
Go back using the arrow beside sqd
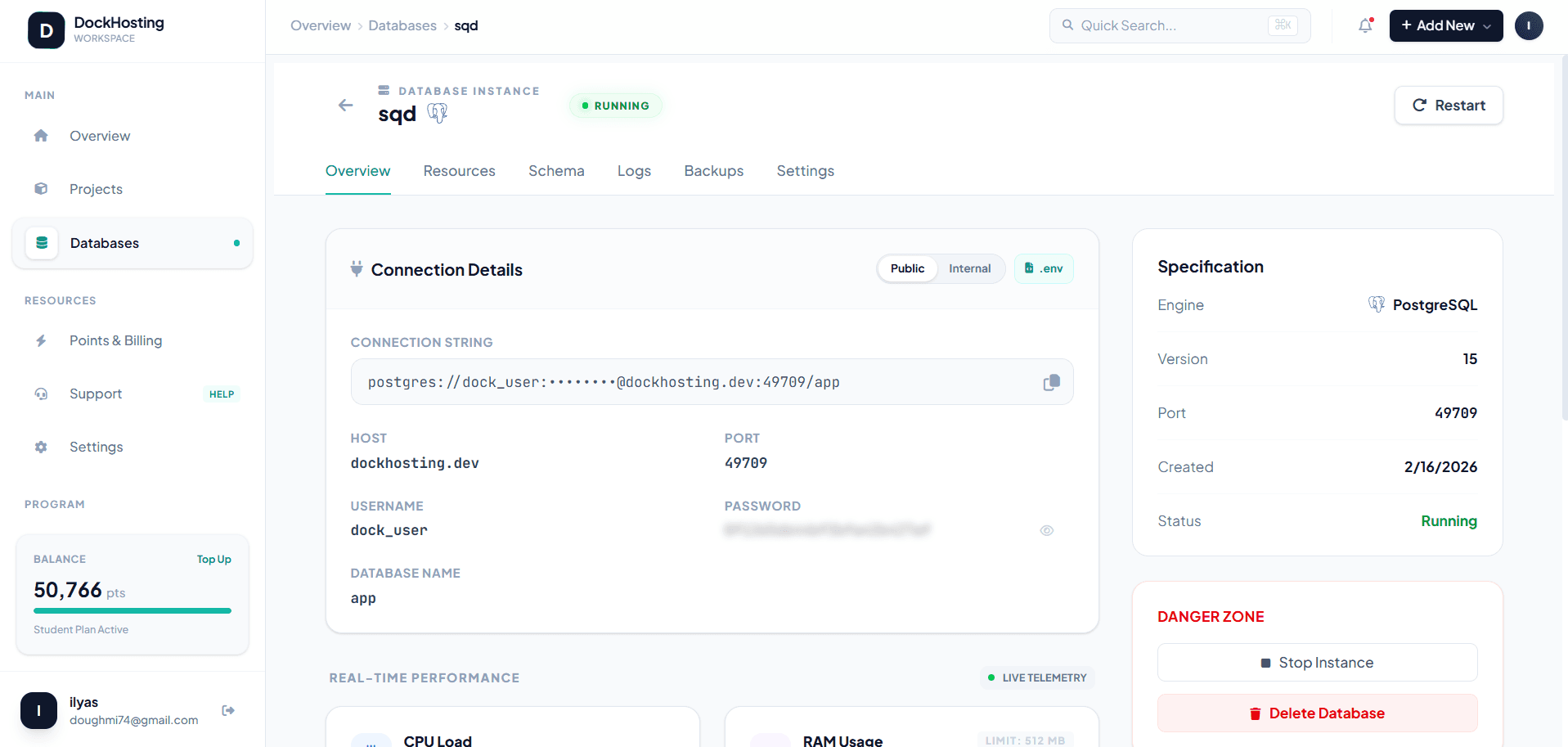(x=345, y=105)
